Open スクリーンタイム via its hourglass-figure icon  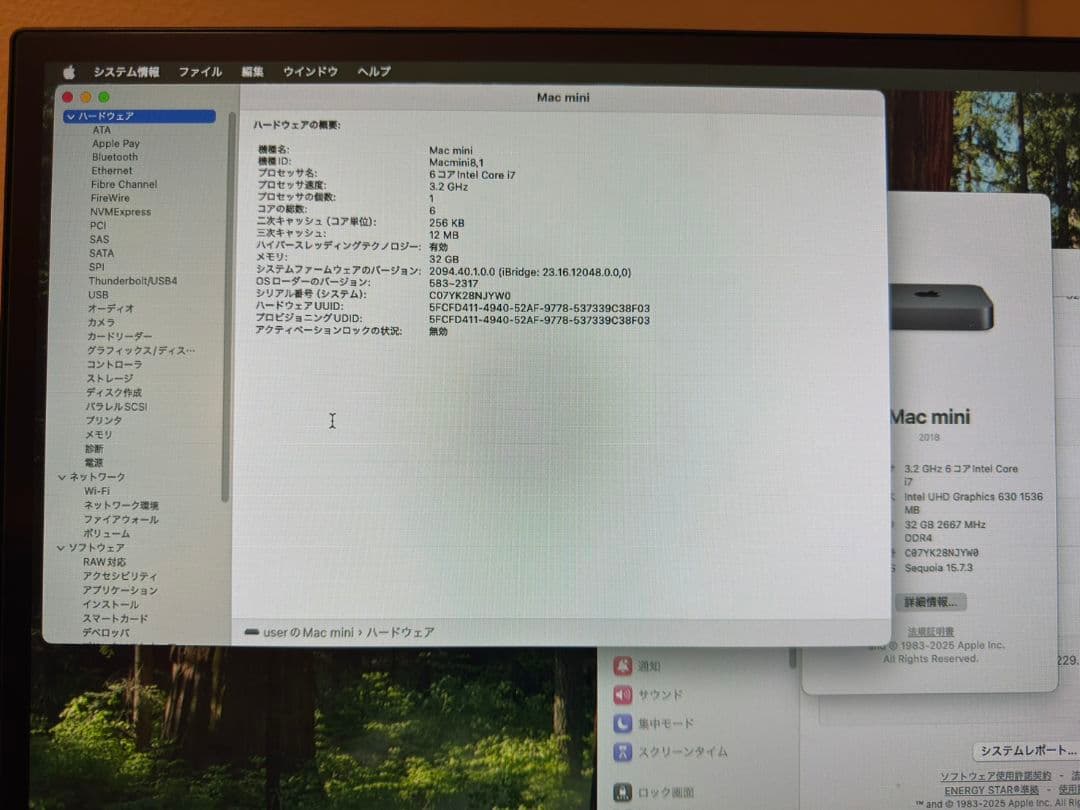click(x=625, y=751)
